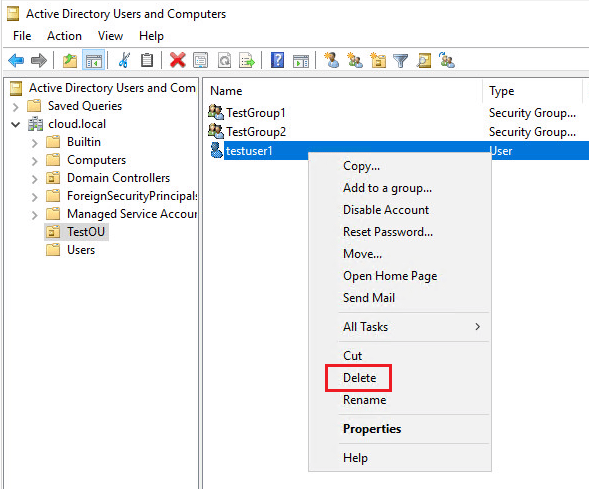This screenshot has width=589, height=489.
Task: Click the Create new organizational unit icon
Action: pos(378,60)
